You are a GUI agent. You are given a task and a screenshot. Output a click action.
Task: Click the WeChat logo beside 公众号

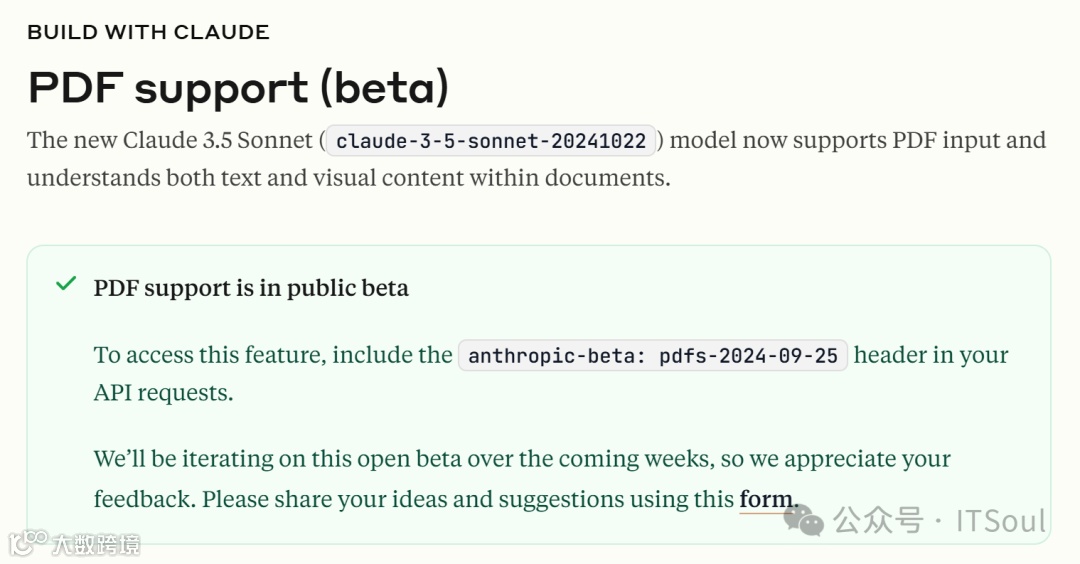point(804,519)
